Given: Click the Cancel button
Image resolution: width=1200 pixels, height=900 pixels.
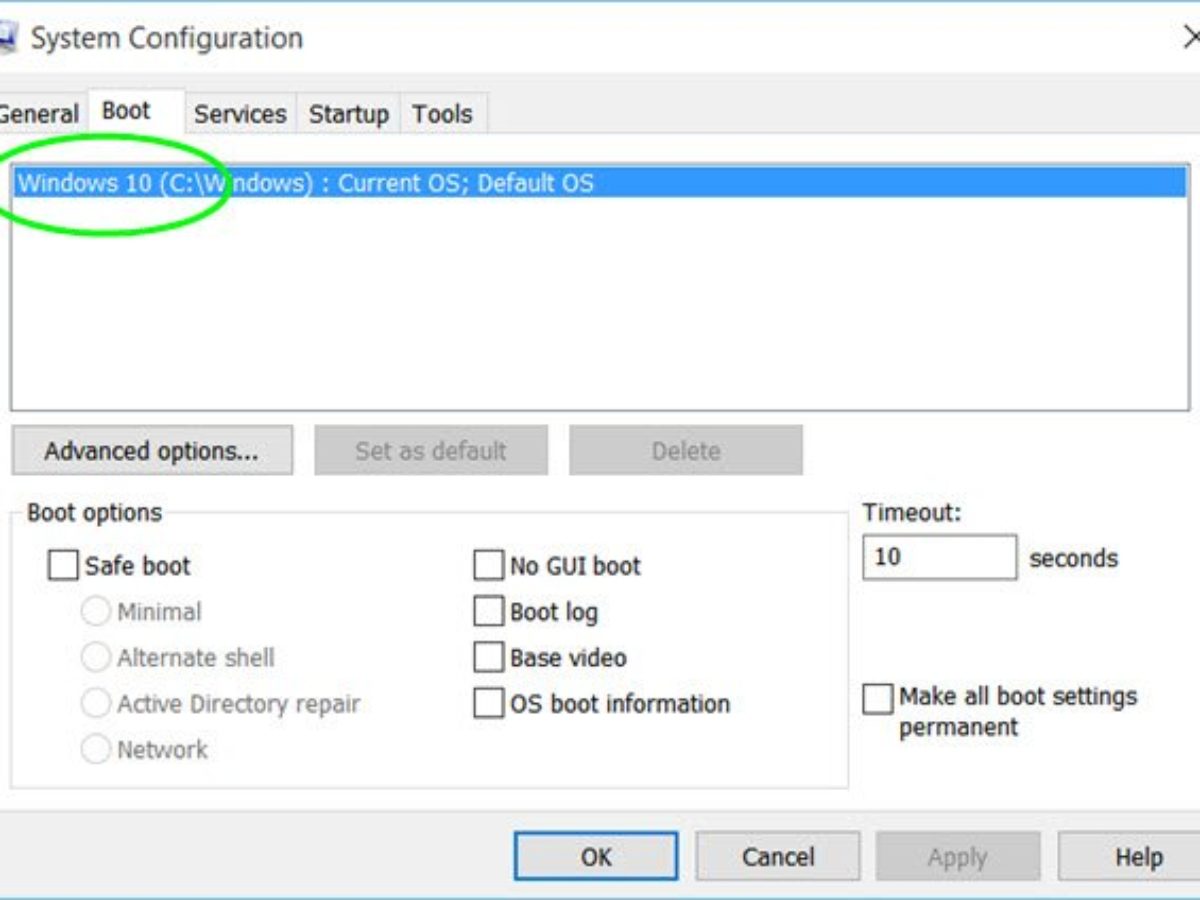Looking at the screenshot, I should [x=777, y=857].
